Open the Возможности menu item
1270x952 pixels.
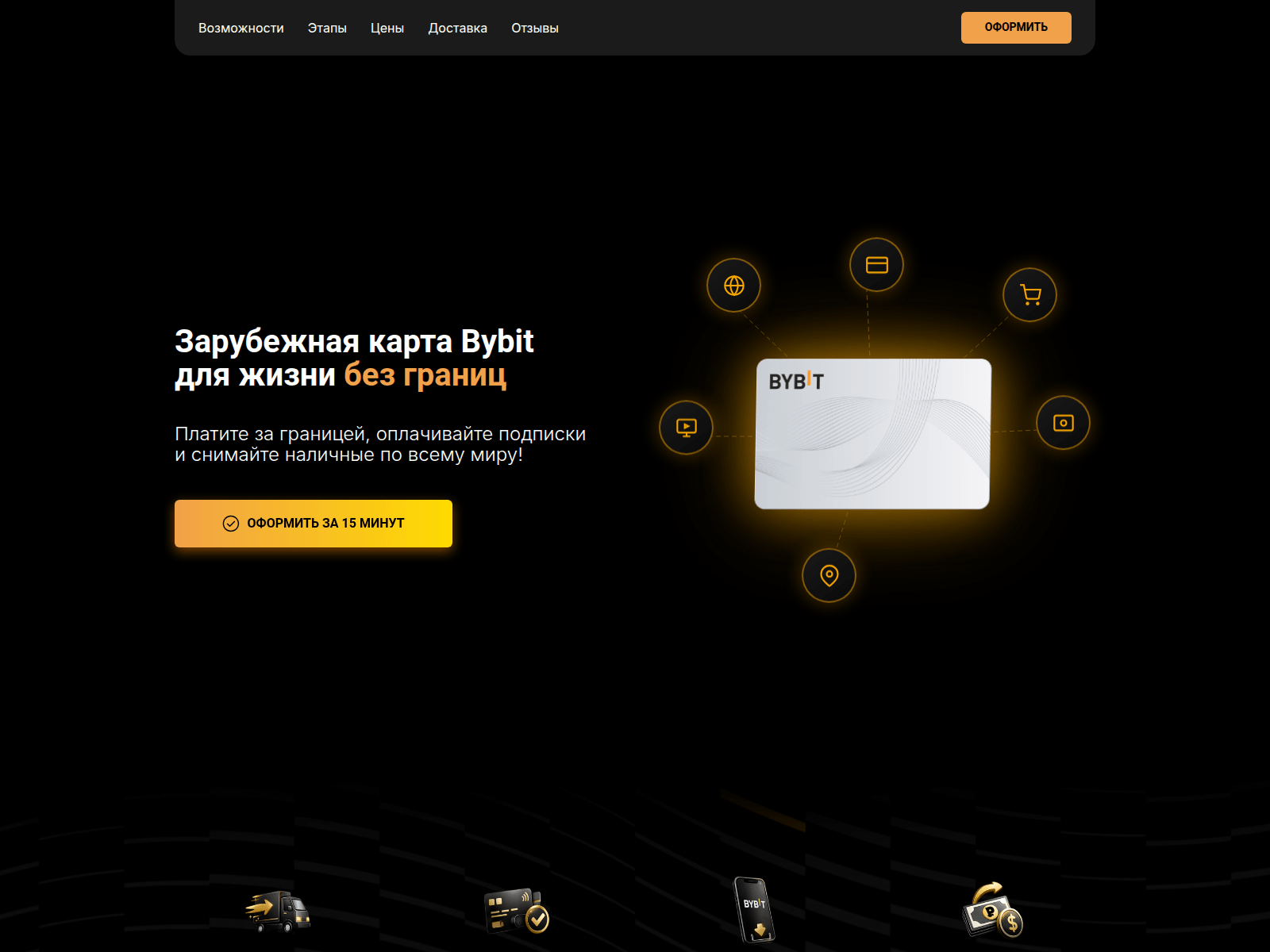241,29
